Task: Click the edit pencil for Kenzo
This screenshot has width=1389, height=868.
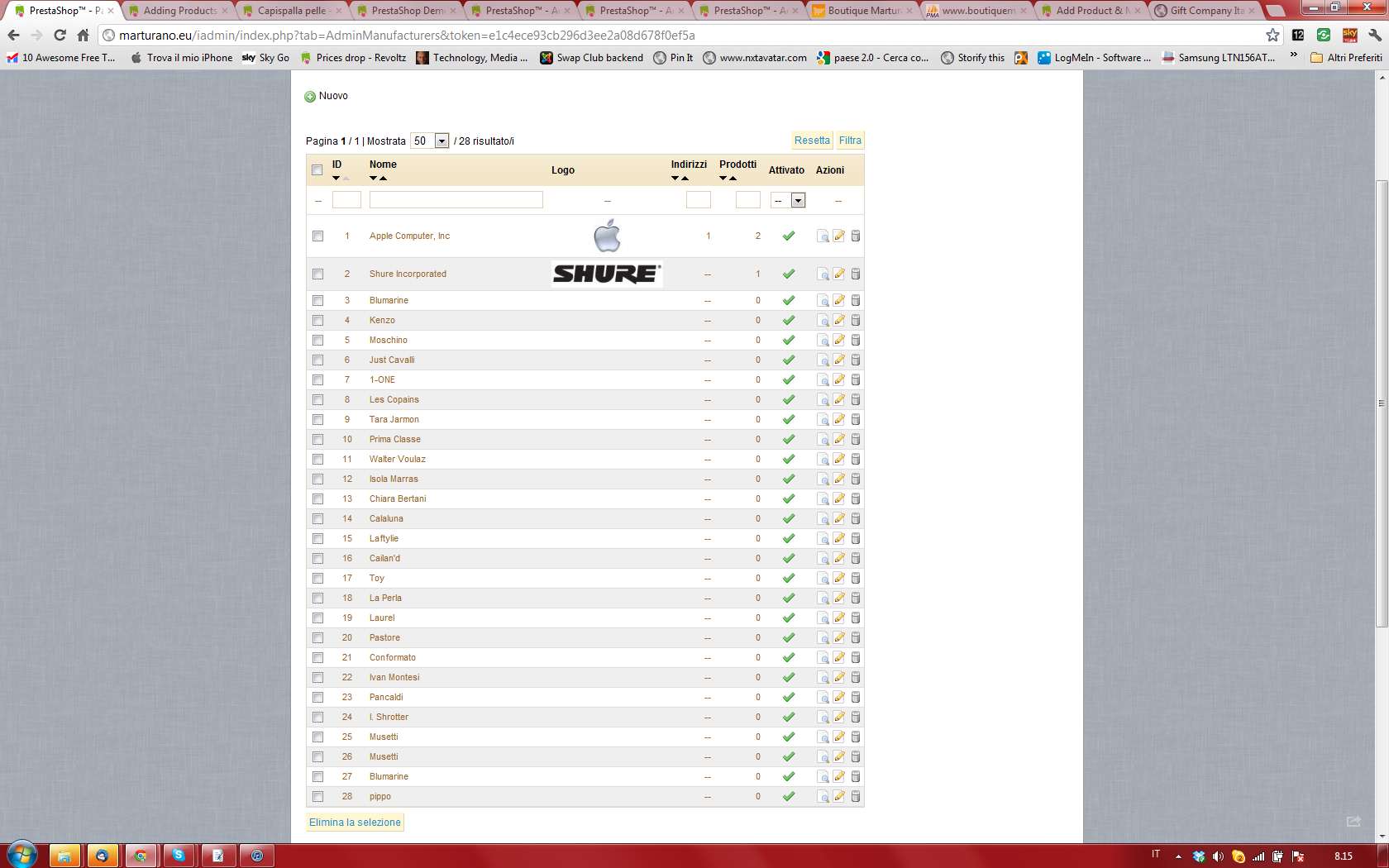Action: (x=839, y=320)
